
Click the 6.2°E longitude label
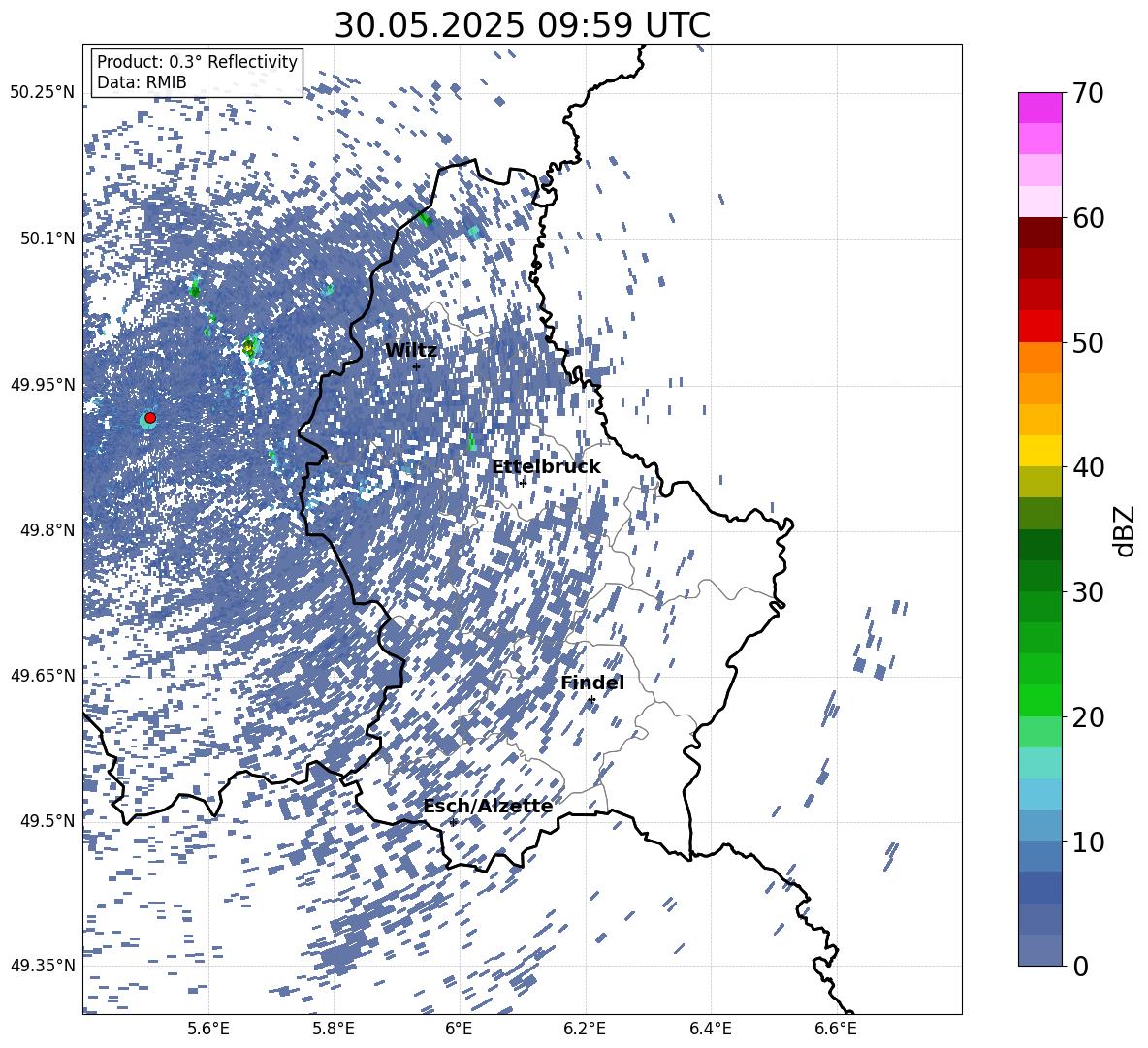(585, 1029)
